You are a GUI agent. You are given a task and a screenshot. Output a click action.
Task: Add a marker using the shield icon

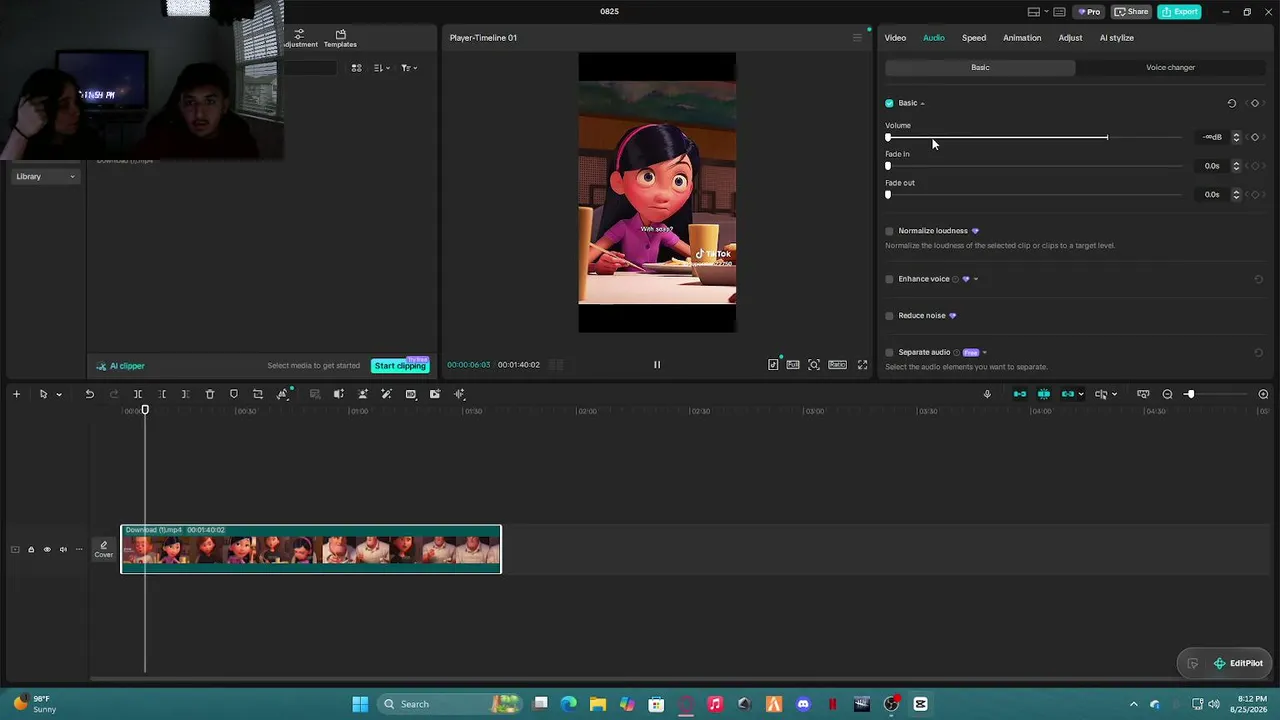(x=234, y=394)
